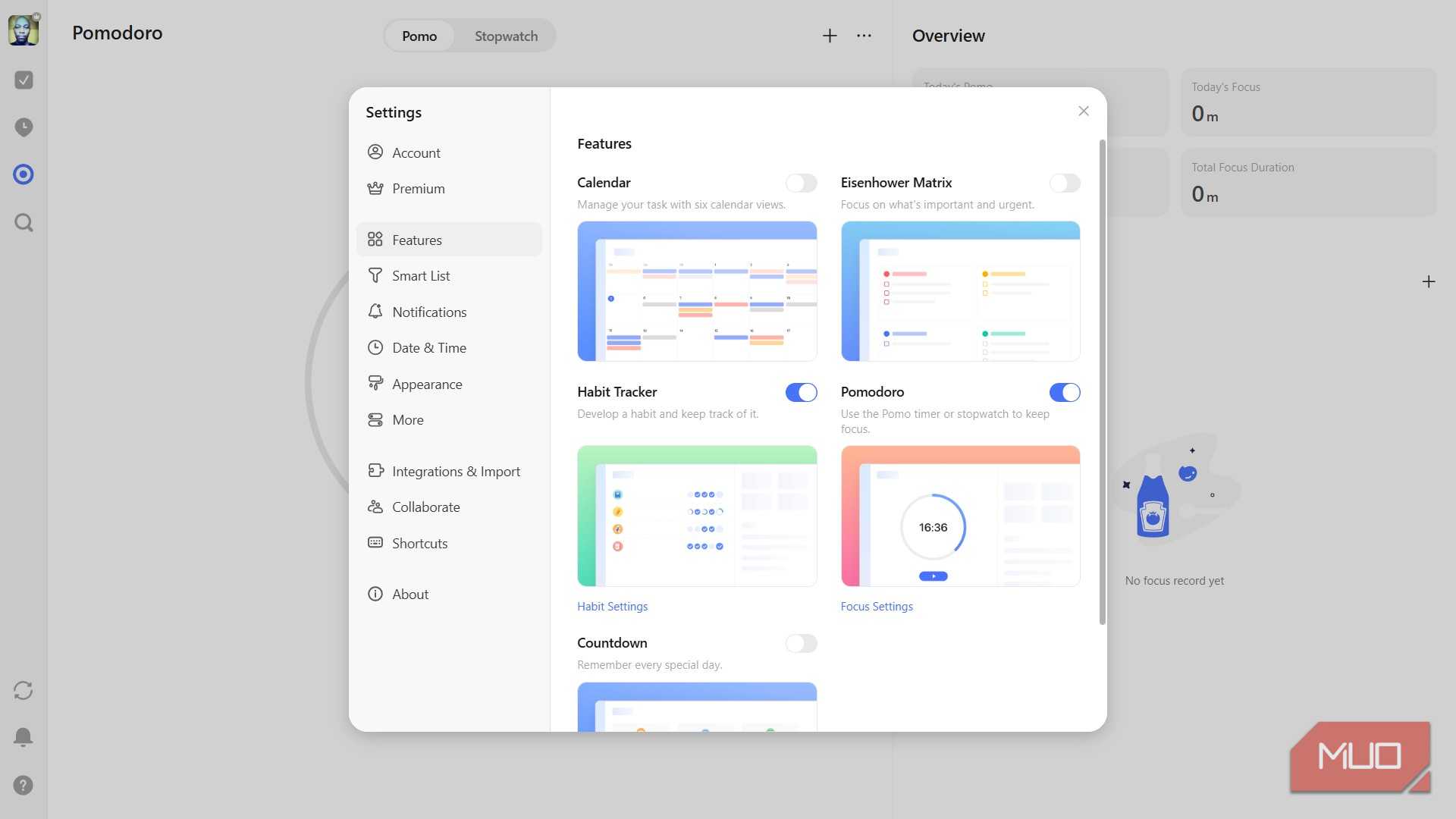The width and height of the screenshot is (1456, 819).
Task: Open the Tasks checkbox sidebar icon
Action: coord(24,80)
